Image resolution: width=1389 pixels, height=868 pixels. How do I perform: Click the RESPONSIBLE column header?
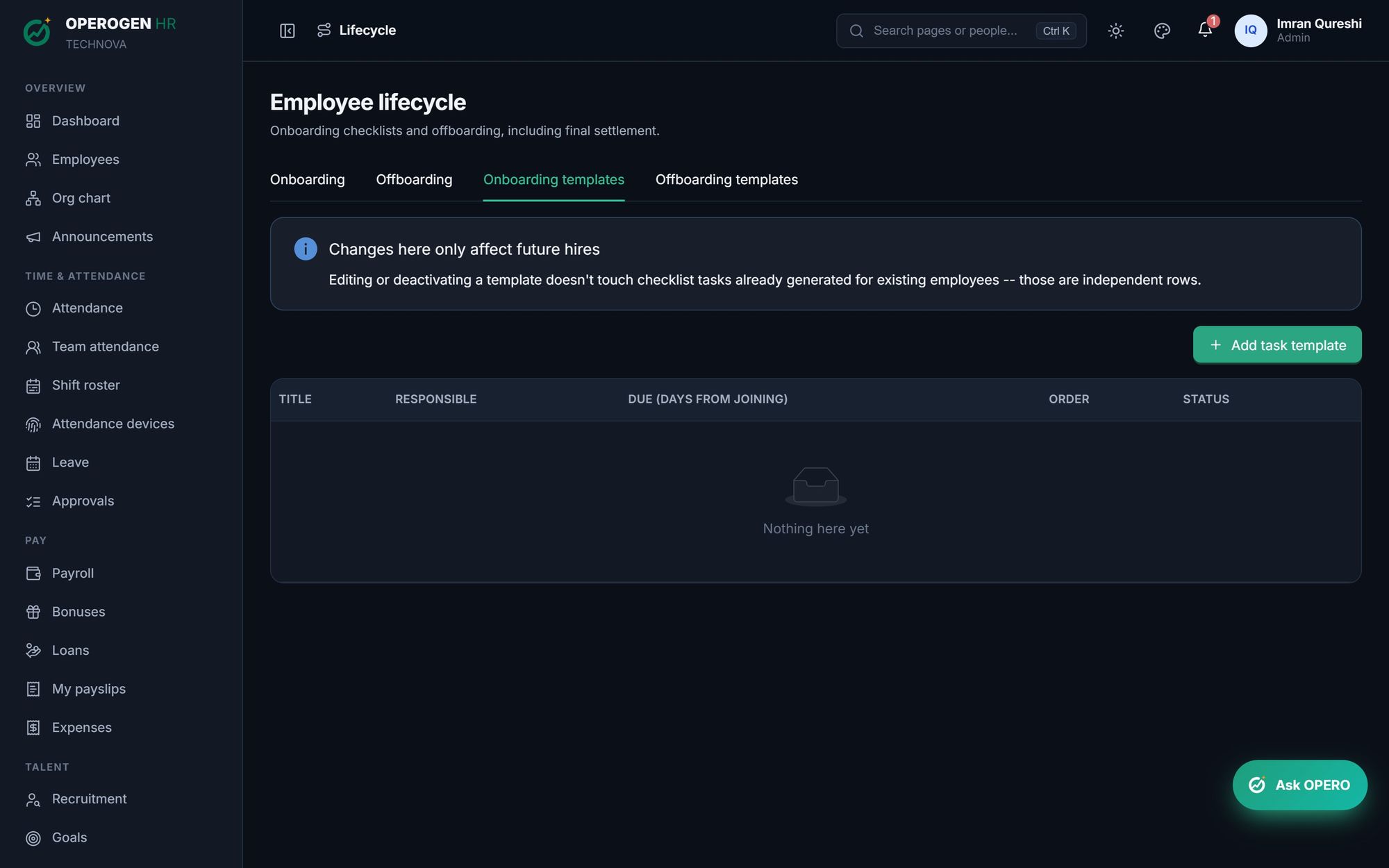pyautogui.click(x=436, y=399)
